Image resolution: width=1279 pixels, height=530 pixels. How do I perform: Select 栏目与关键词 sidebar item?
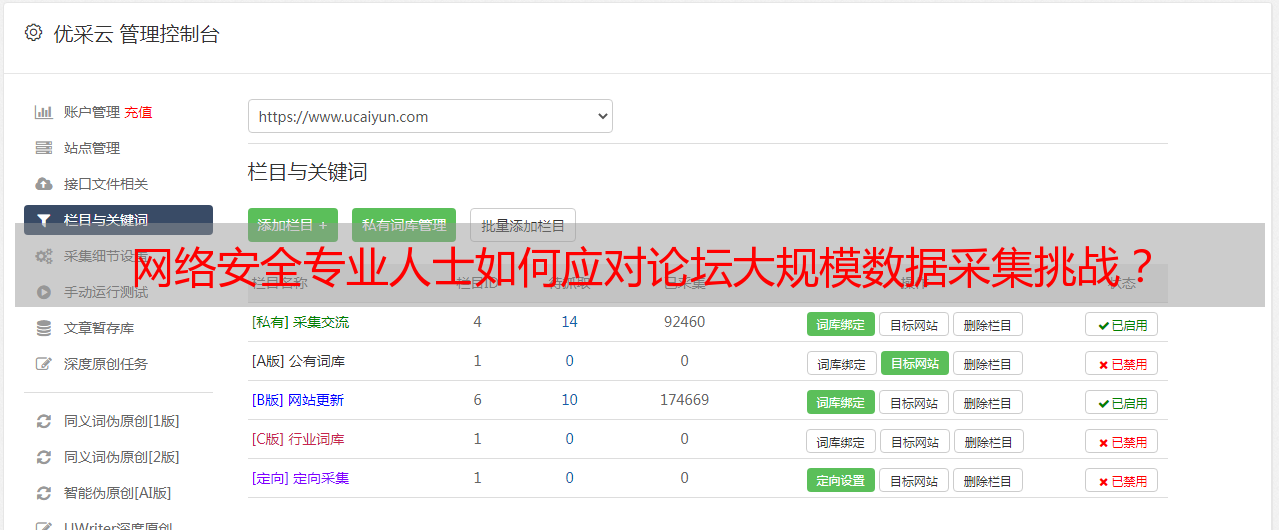click(118, 220)
